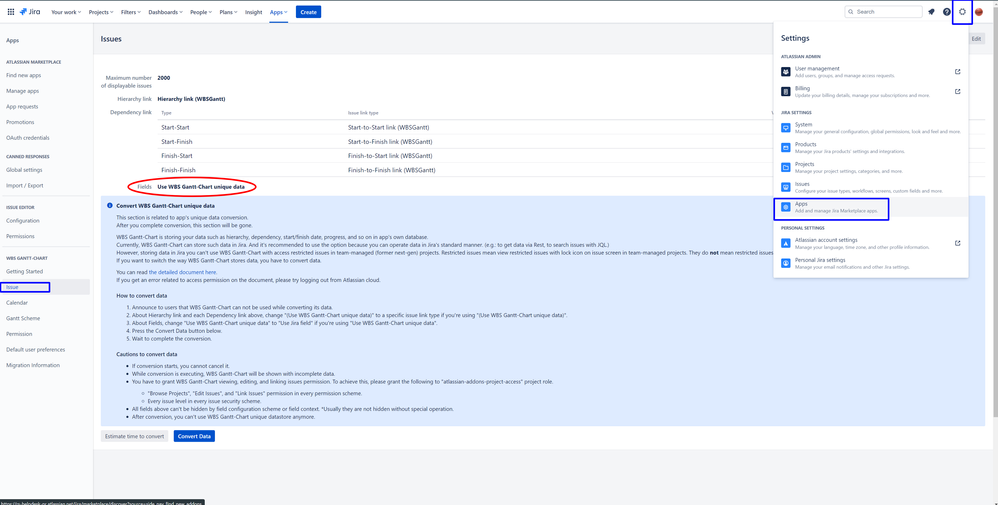This screenshot has height=505, width=998.
Task: Click Hierarchy link (WBSGantt) value
Action: tap(191, 99)
